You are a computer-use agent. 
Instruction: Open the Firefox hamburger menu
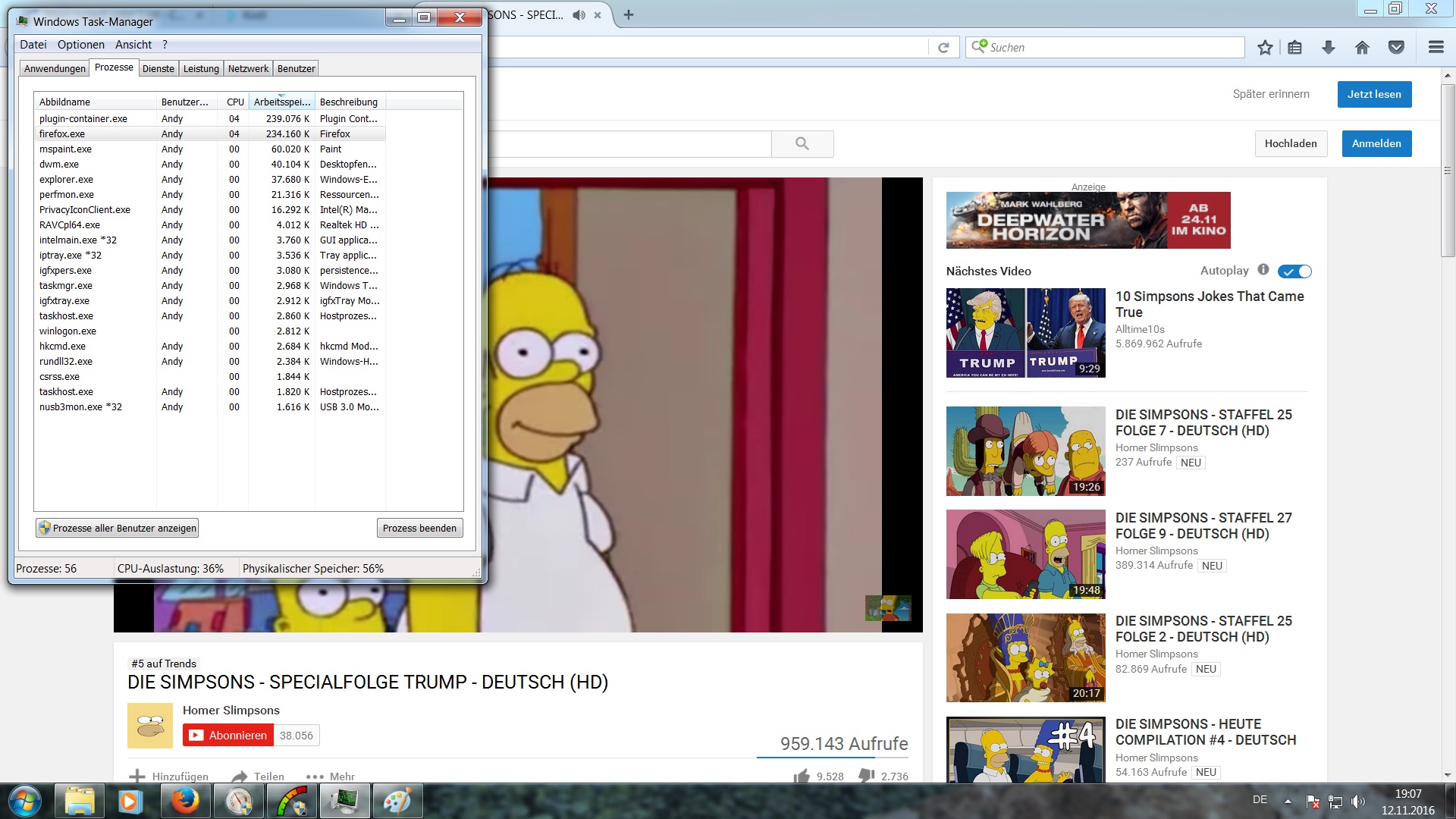point(1436,48)
